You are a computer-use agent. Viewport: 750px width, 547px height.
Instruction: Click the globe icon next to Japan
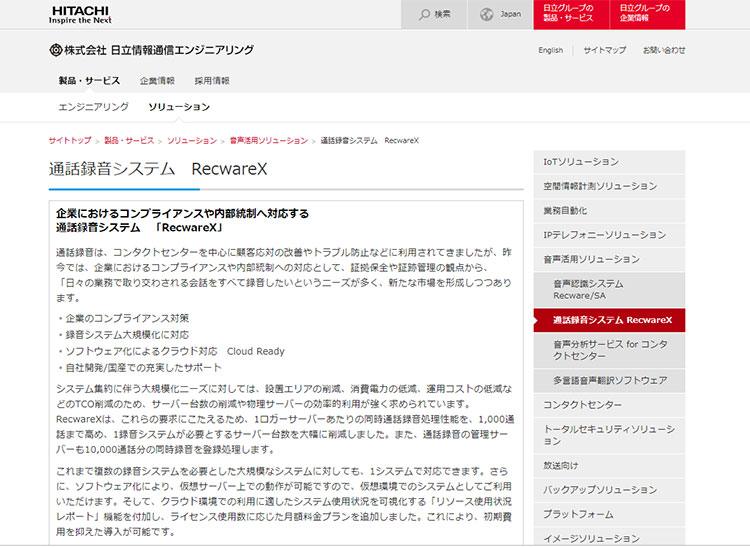486,14
